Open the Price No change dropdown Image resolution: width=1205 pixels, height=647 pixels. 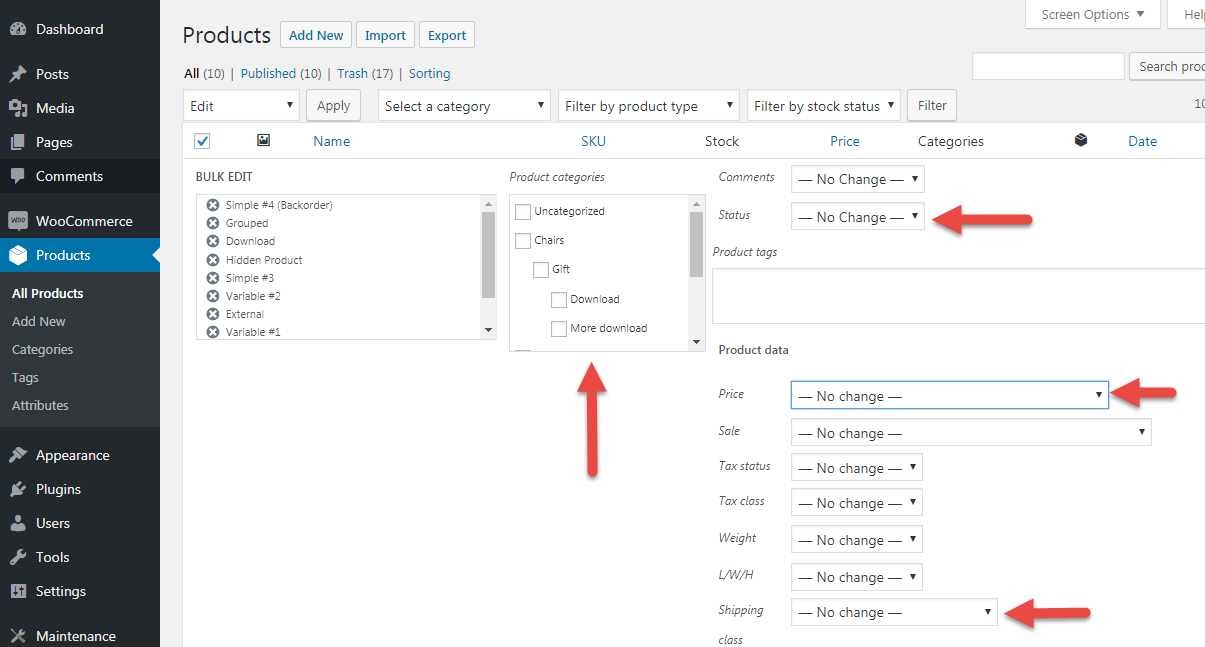tap(950, 395)
